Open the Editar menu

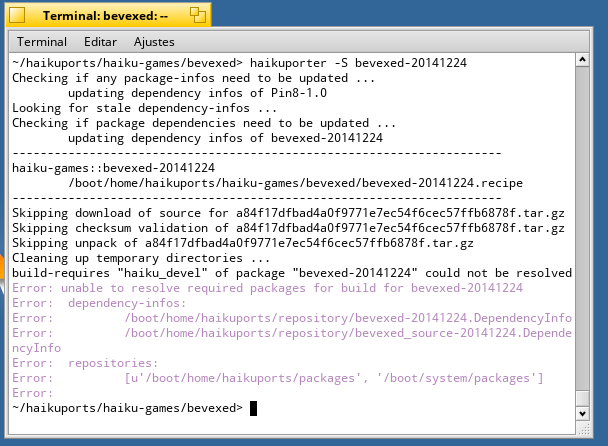point(100,41)
